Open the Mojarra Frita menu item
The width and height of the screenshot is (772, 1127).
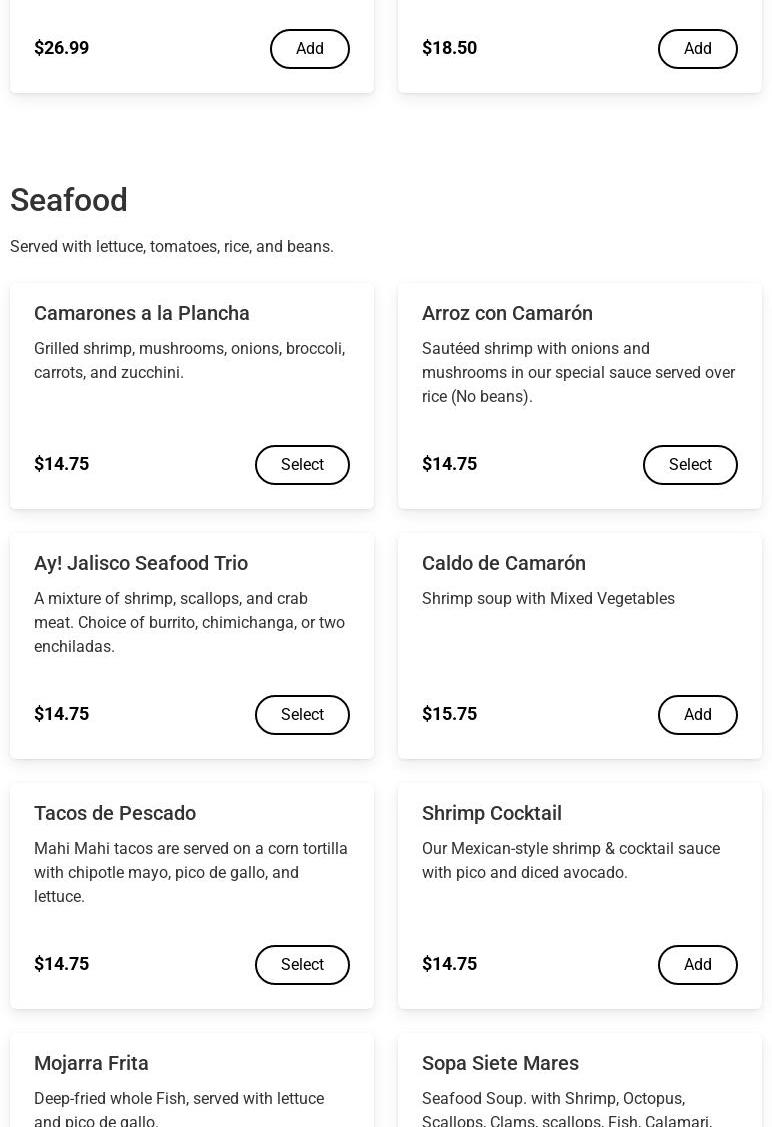point(91,1063)
